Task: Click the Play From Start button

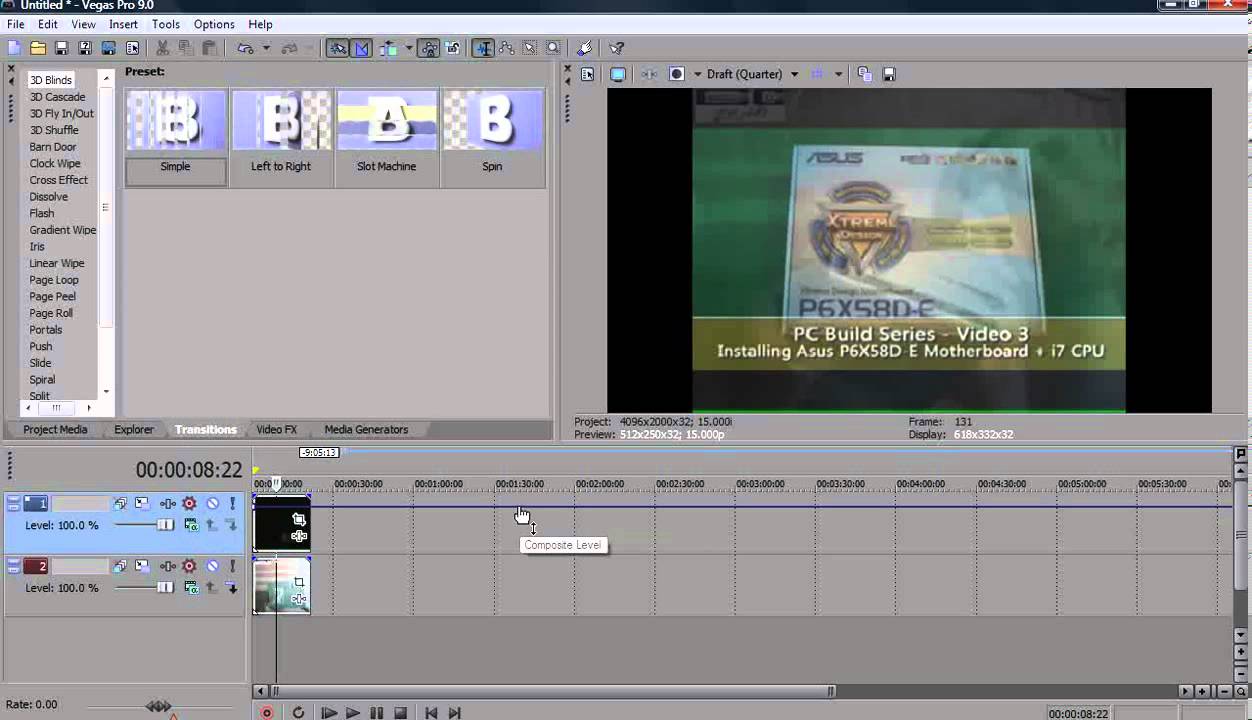Action: click(x=328, y=713)
